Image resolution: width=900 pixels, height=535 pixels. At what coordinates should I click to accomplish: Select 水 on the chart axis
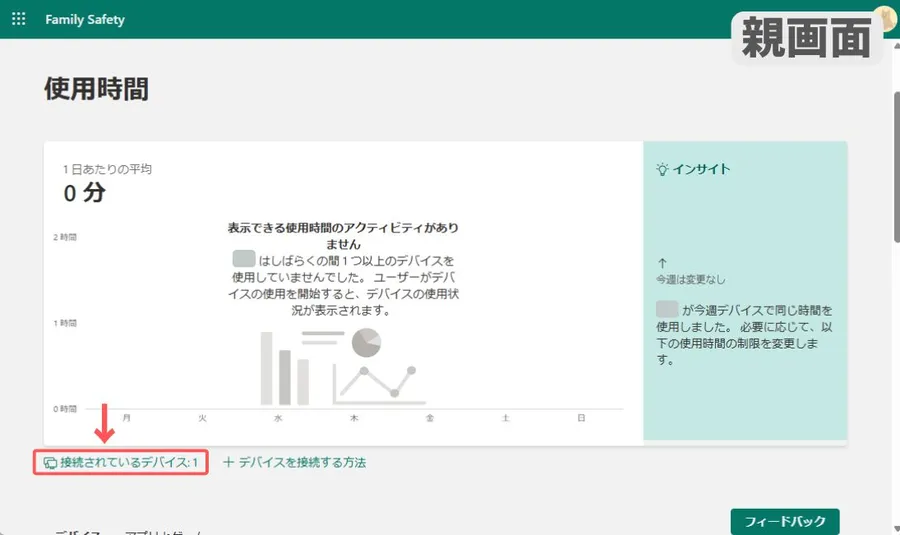click(x=278, y=418)
